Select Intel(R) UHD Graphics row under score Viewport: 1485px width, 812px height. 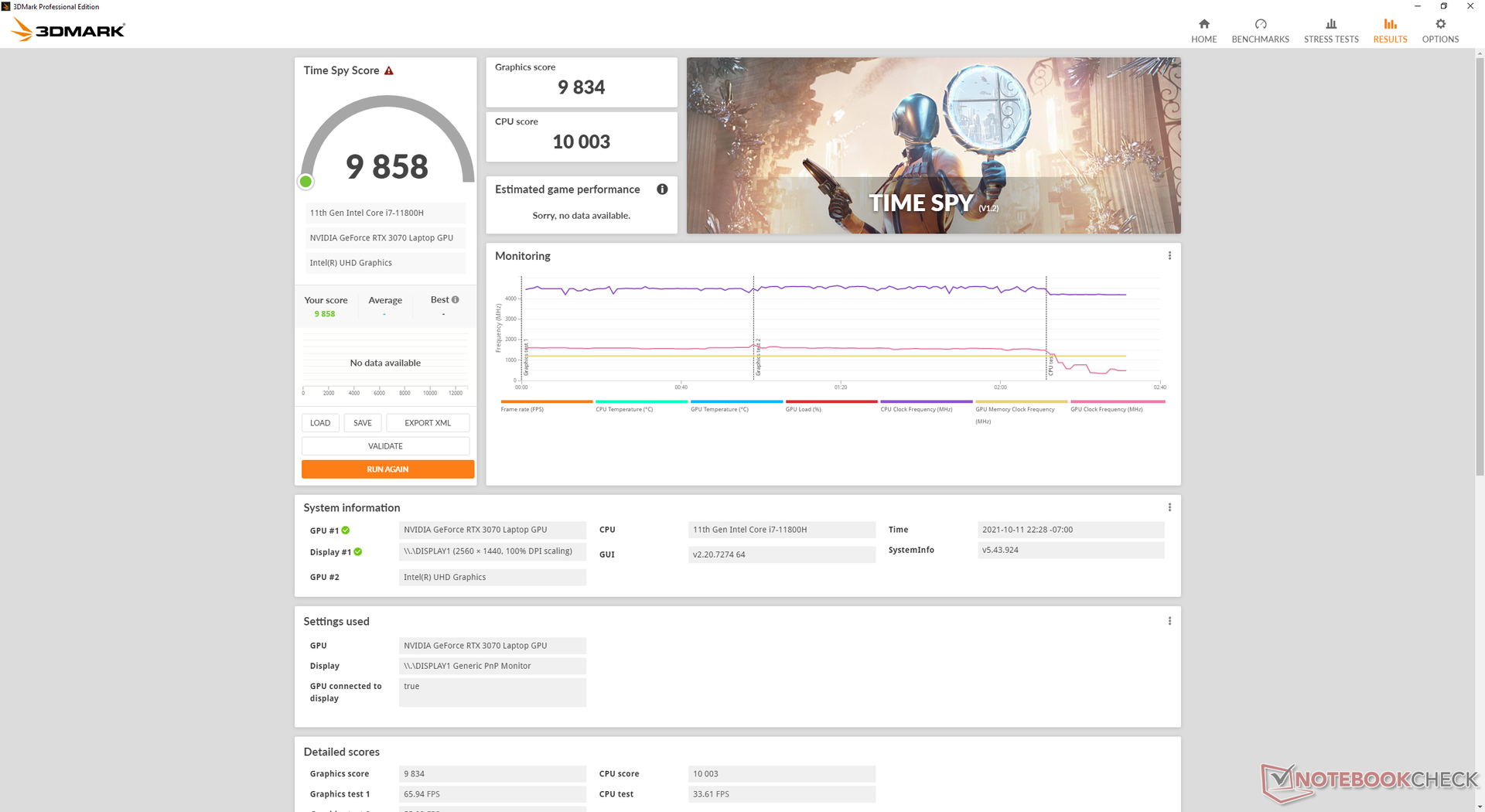pyautogui.click(x=385, y=263)
